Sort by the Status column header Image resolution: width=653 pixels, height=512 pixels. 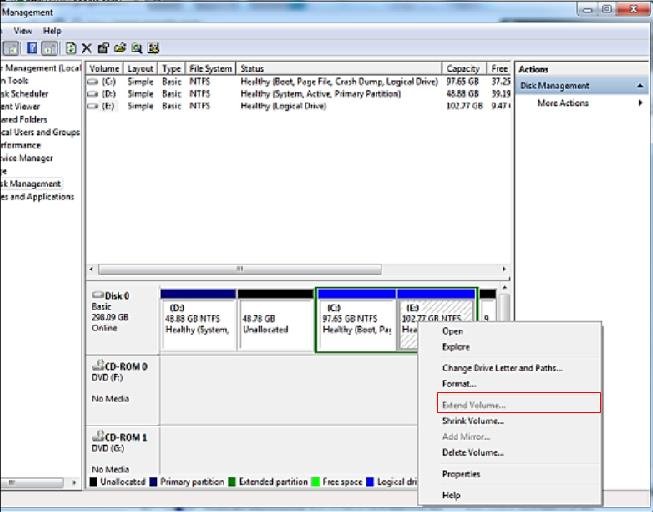tap(339, 69)
